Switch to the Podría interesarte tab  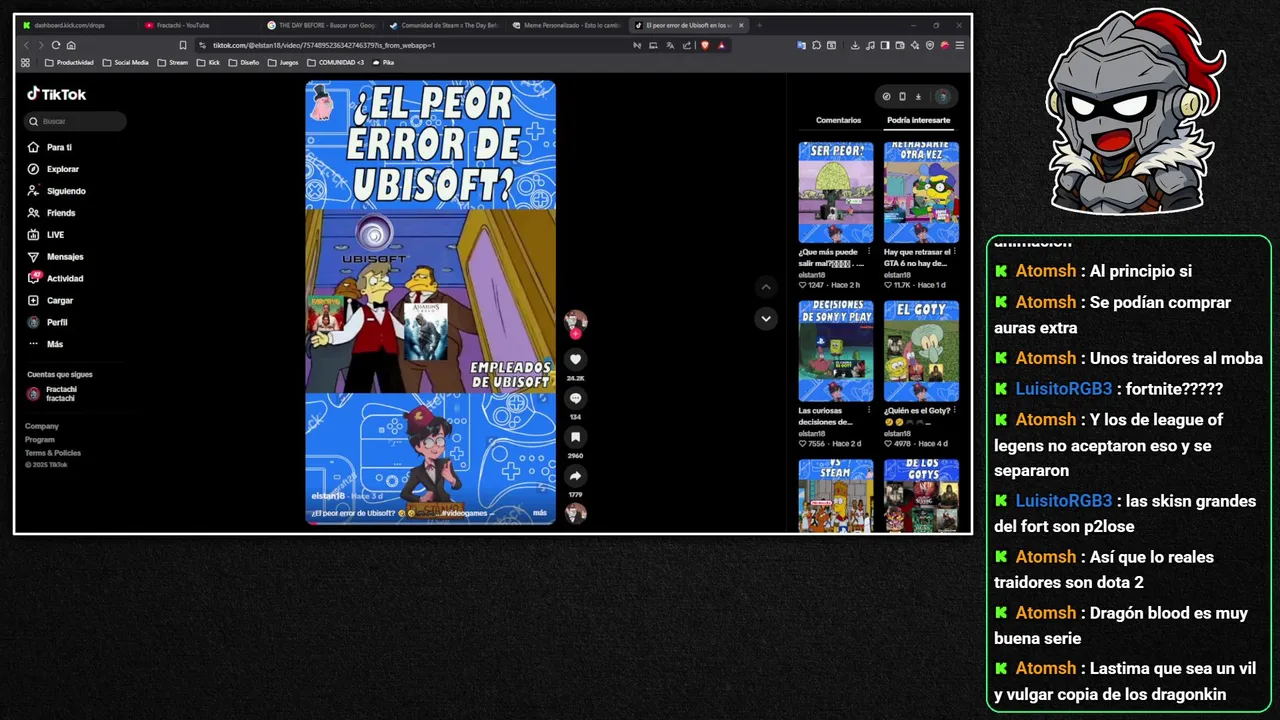point(918,120)
